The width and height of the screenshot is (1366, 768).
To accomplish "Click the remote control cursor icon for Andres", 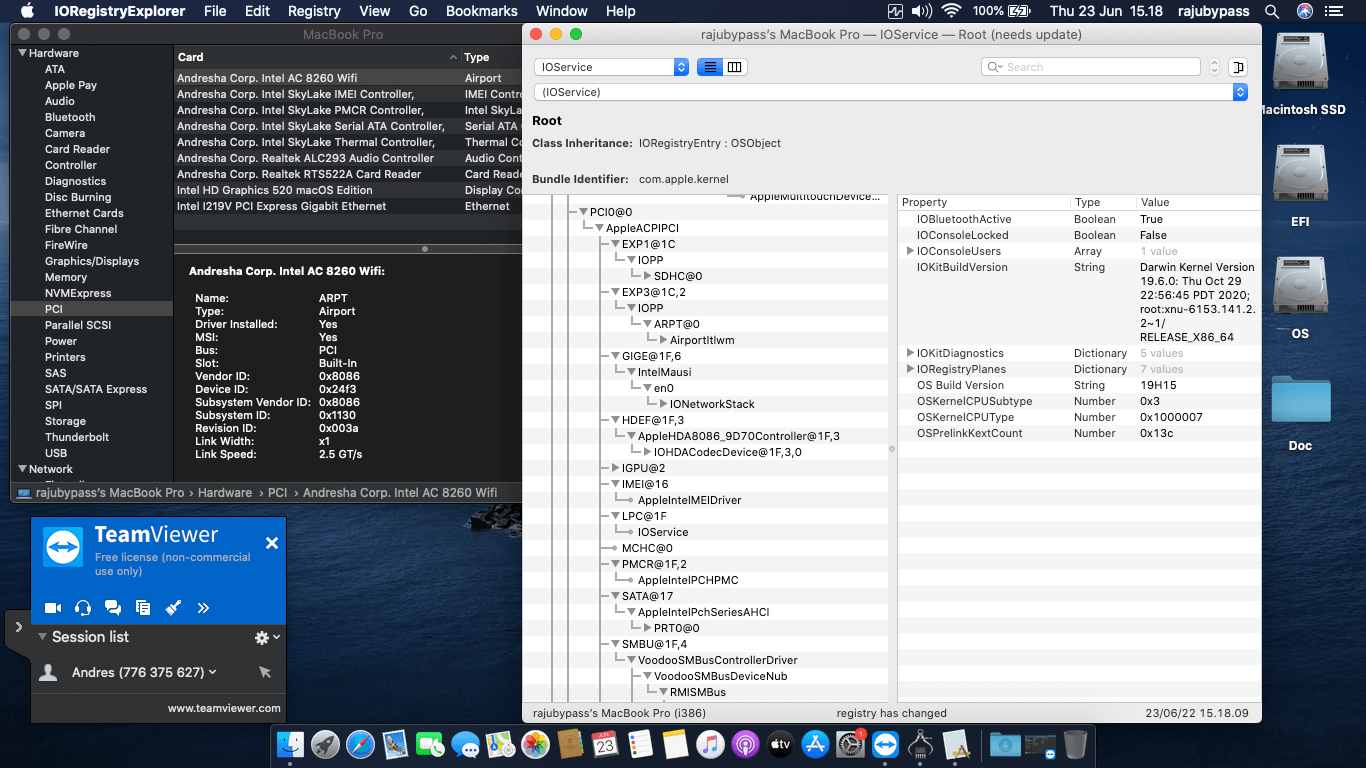I will 264,673.
